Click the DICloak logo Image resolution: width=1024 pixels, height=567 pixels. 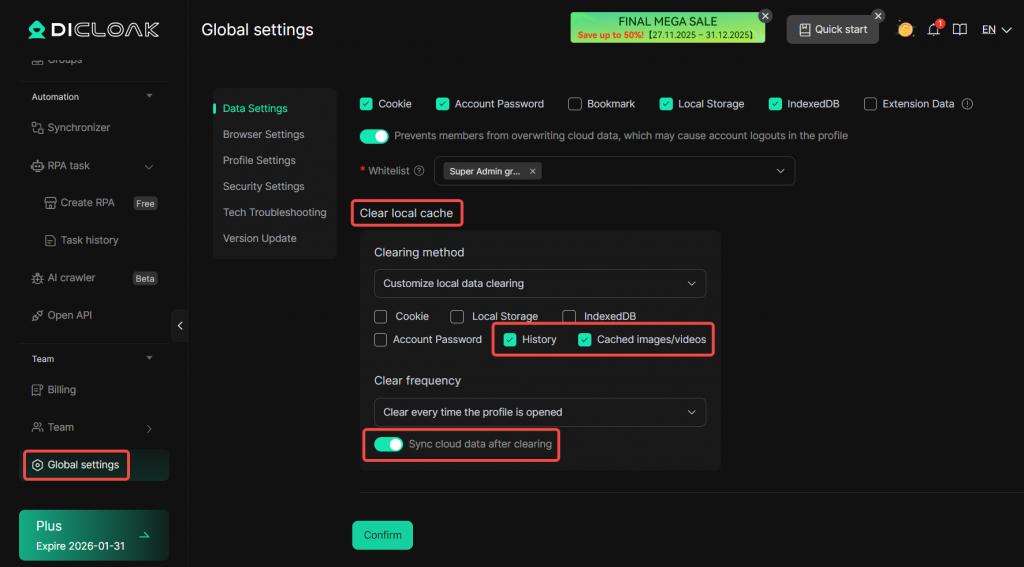93,30
